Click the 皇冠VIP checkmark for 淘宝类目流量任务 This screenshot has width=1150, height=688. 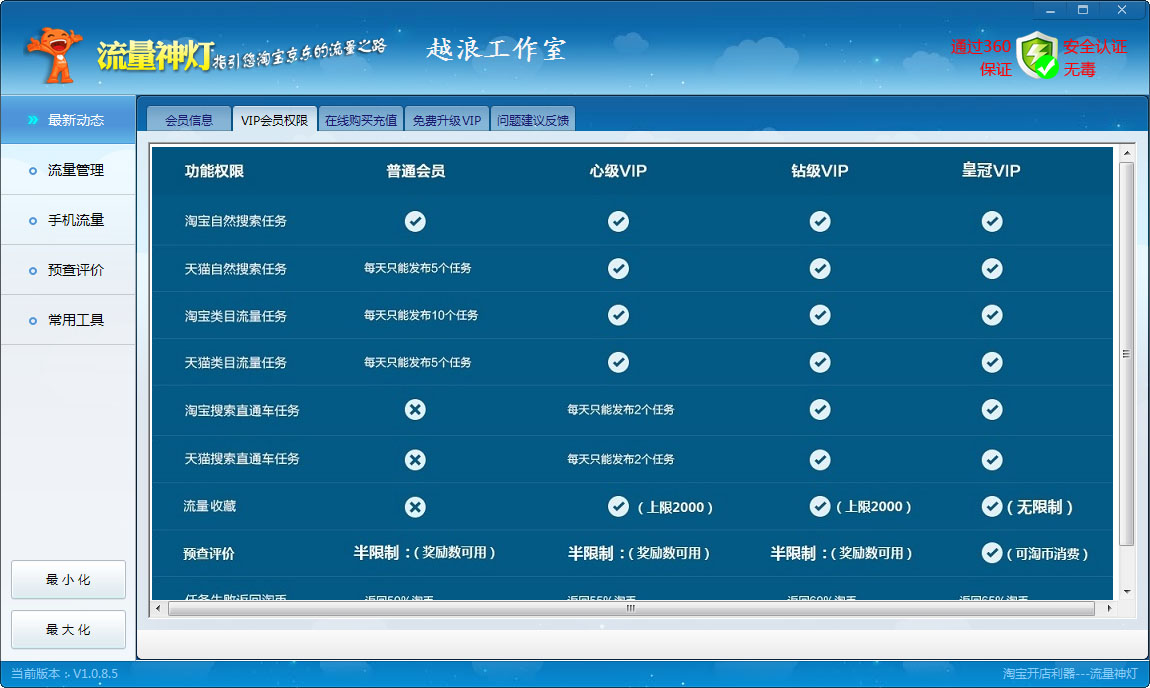(992, 315)
